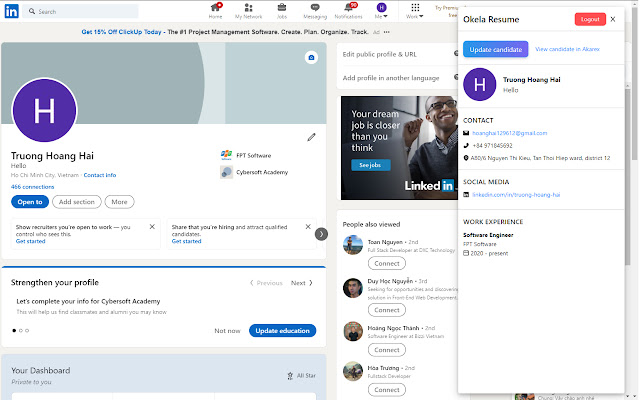This screenshot has height=400, width=640.
Task: Click the LinkedIn logo icon
Action: (x=11, y=11)
